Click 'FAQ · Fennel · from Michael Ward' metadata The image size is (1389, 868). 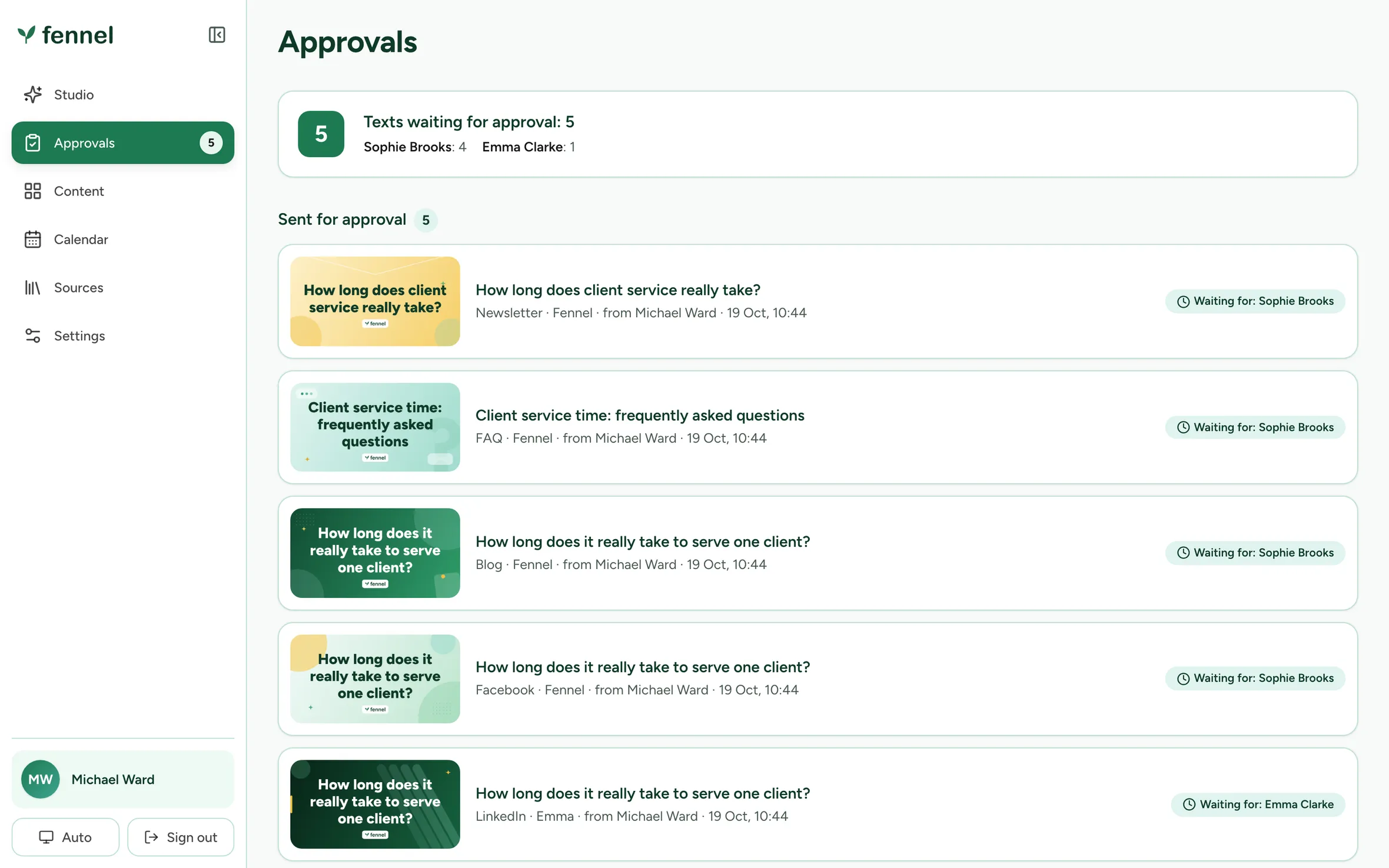(x=576, y=438)
